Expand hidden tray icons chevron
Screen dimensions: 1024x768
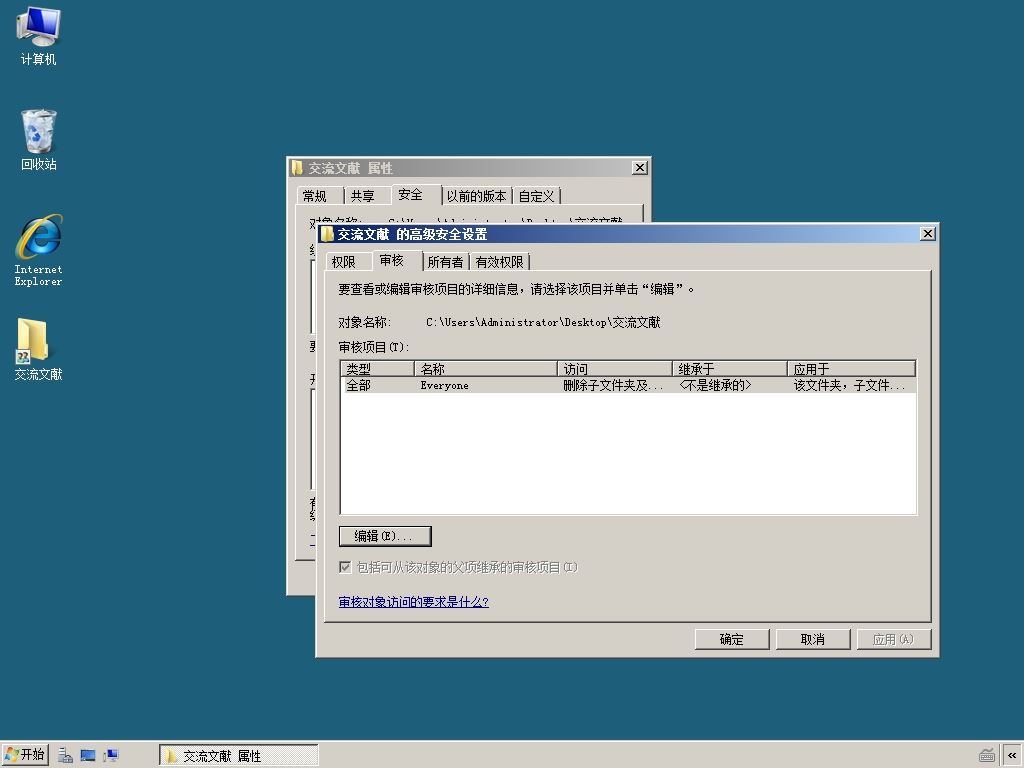pyautogui.click(x=1012, y=756)
